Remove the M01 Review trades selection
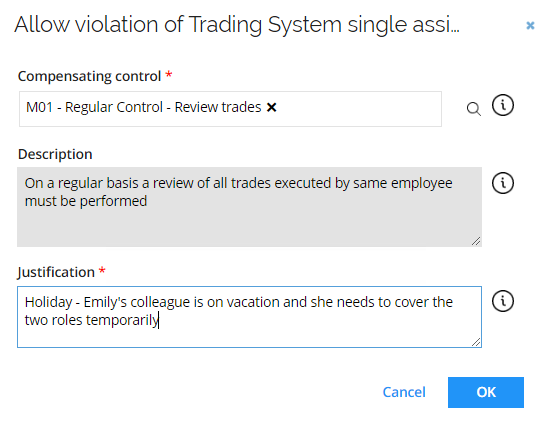 (271, 107)
